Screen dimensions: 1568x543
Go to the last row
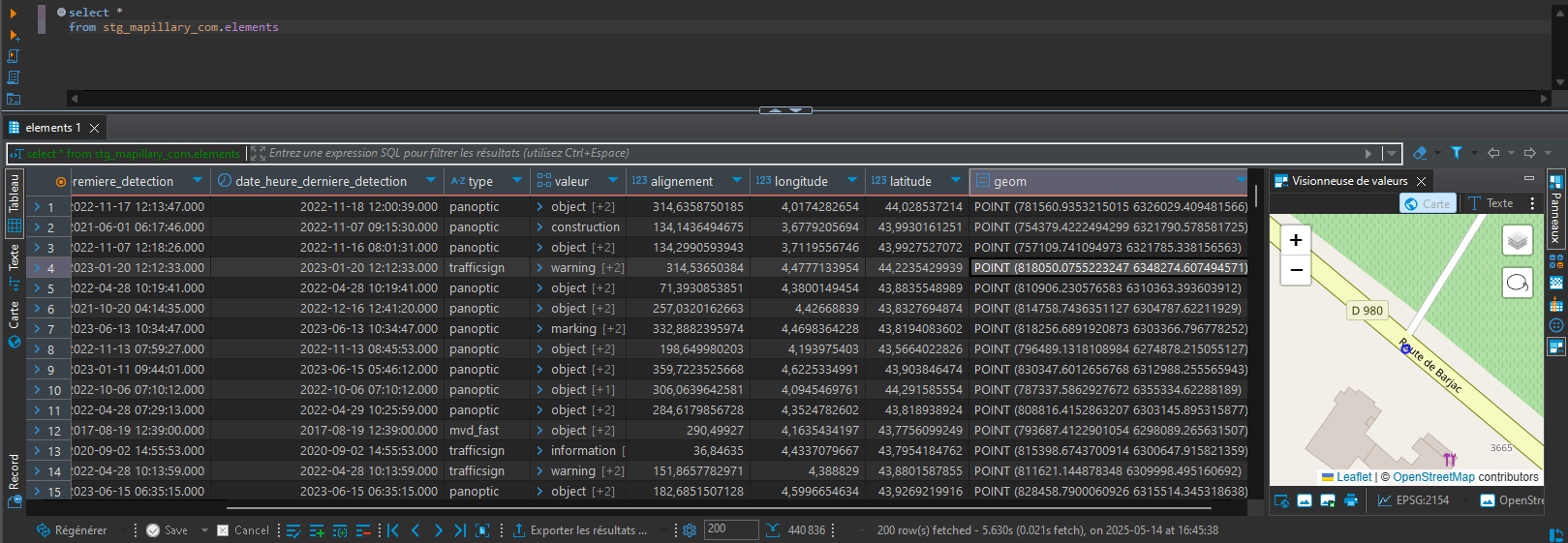(460, 530)
